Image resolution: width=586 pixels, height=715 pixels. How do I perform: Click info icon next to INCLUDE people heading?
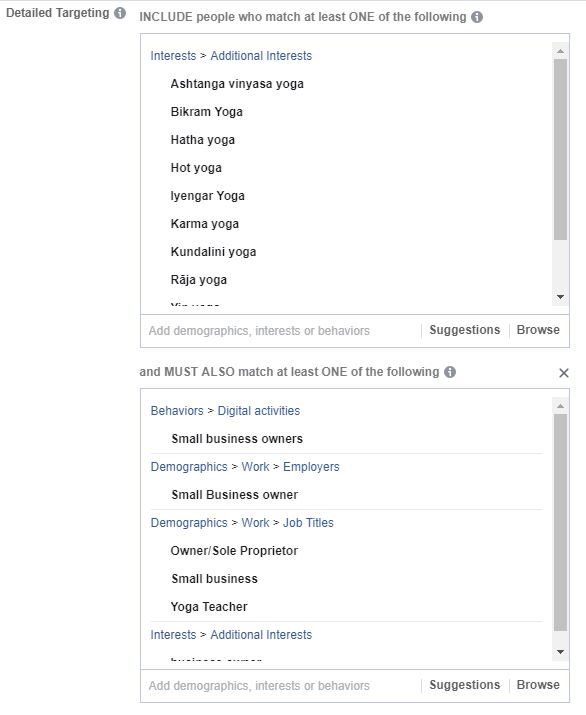coord(477,17)
